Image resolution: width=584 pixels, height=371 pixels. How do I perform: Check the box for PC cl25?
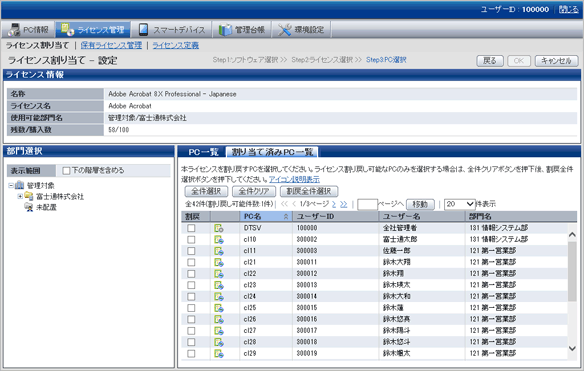click(191, 308)
